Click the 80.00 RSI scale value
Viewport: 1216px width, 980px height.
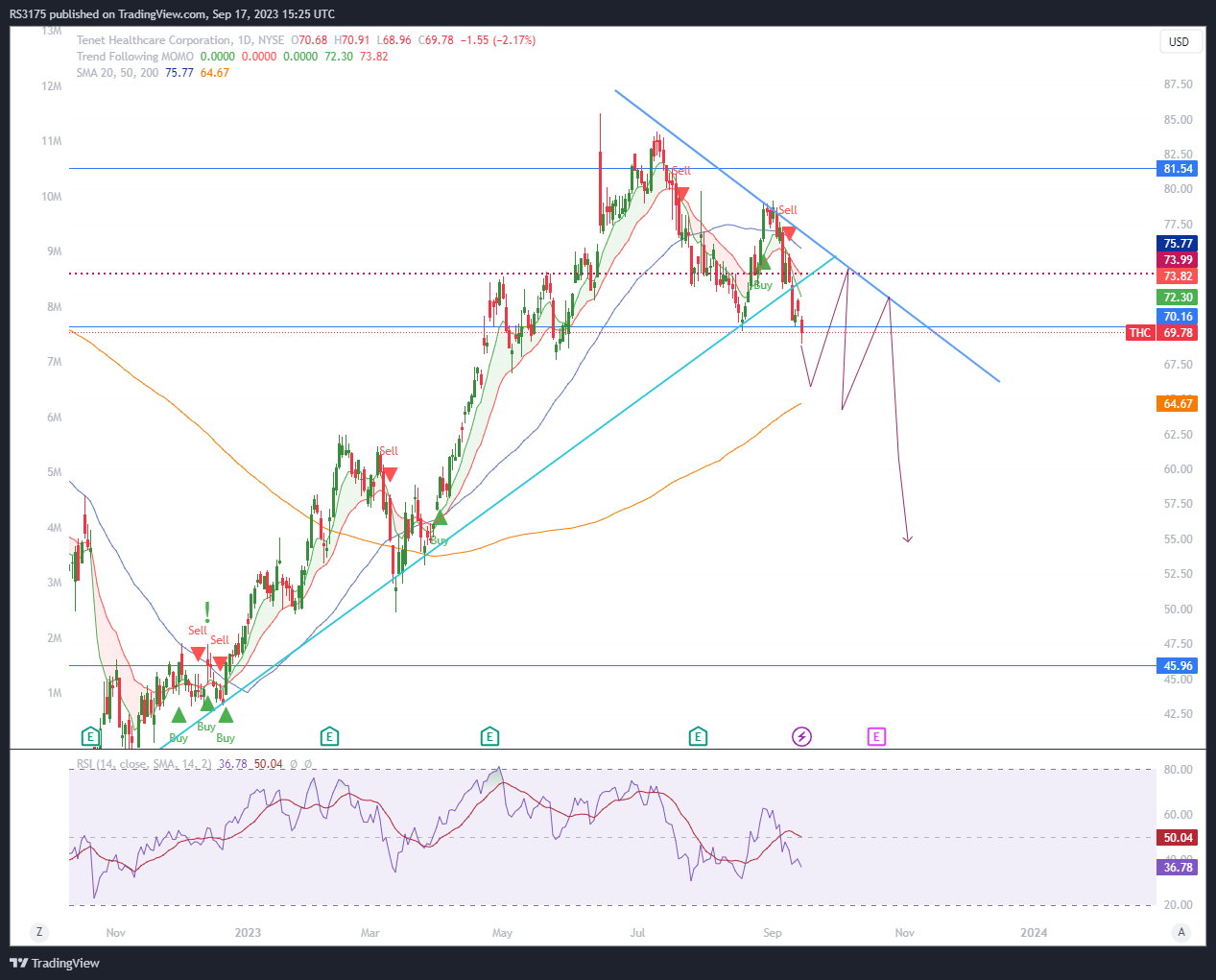pyautogui.click(x=1178, y=770)
